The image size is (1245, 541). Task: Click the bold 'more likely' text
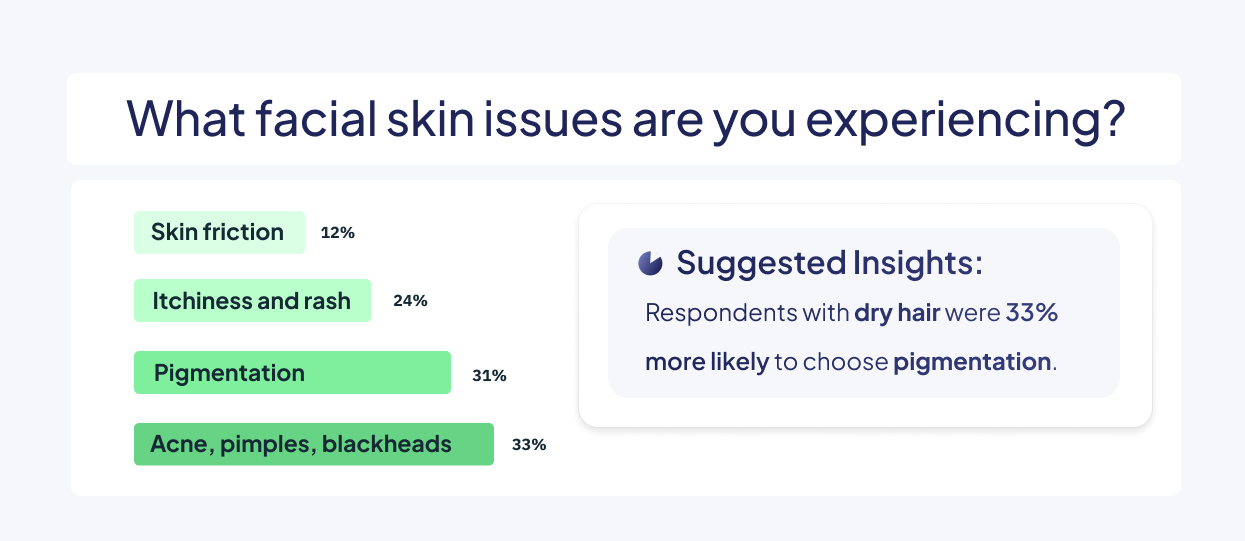tap(707, 362)
